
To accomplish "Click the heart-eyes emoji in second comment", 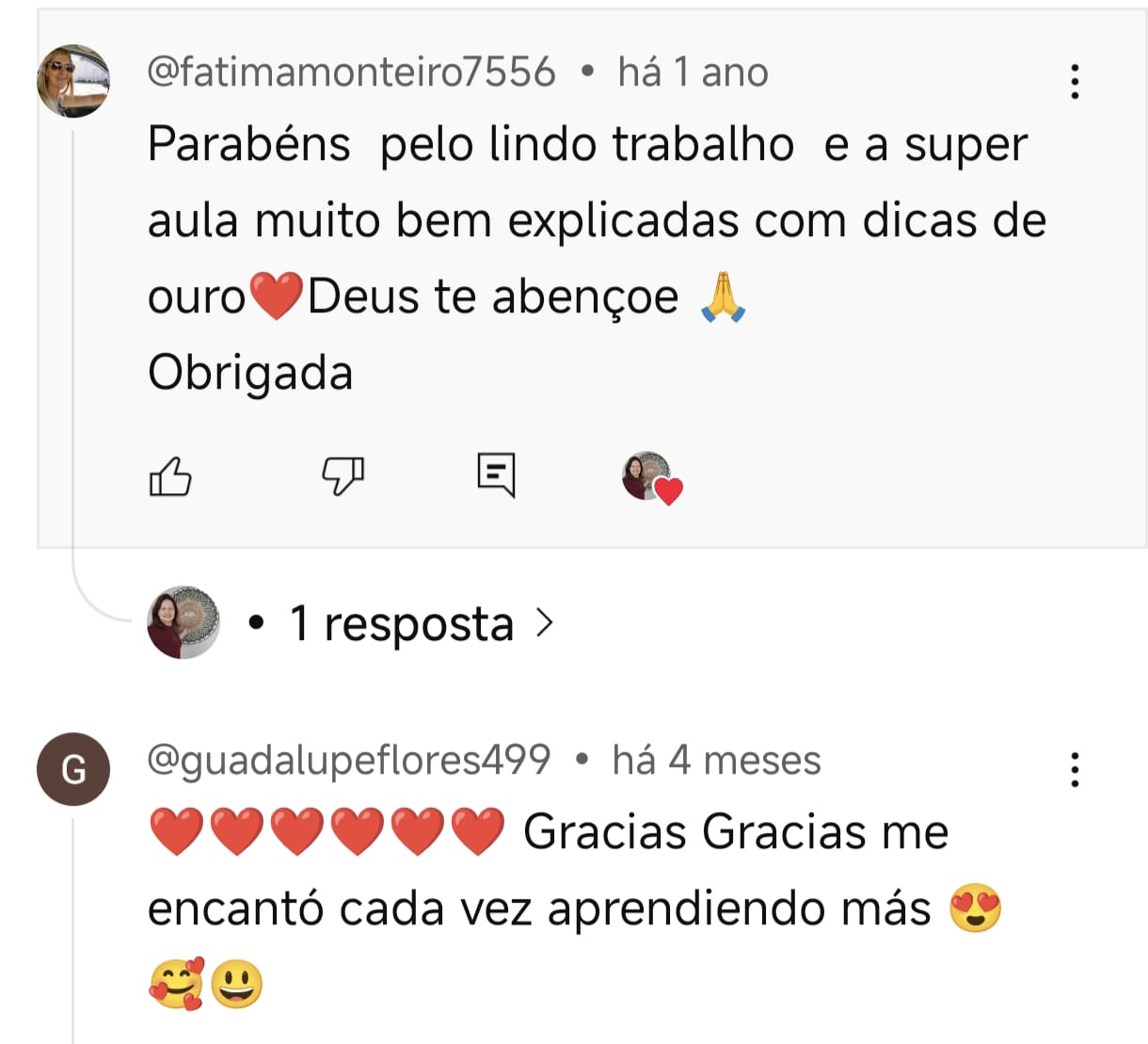I will coord(975,908).
